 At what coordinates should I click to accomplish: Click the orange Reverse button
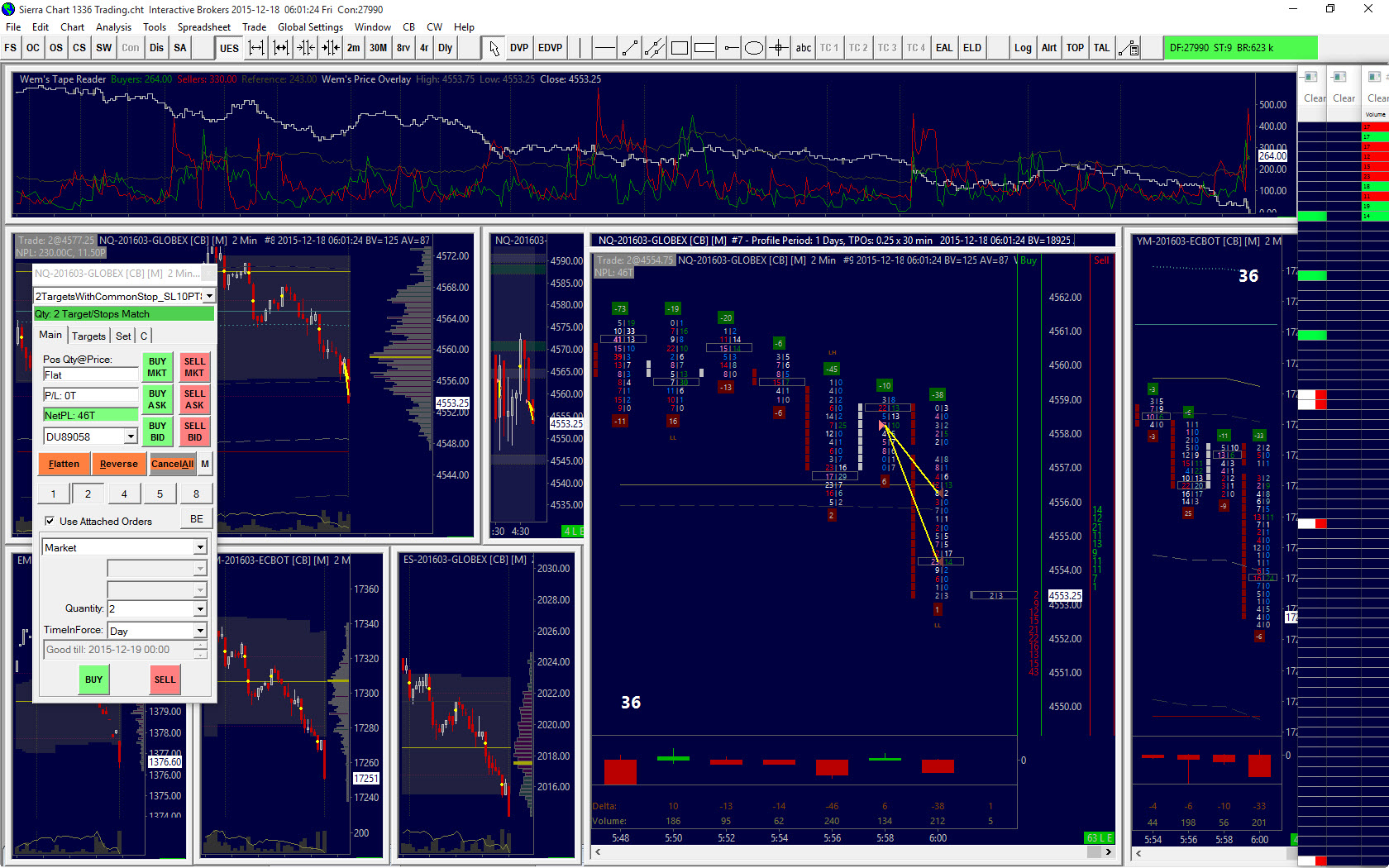coord(118,464)
